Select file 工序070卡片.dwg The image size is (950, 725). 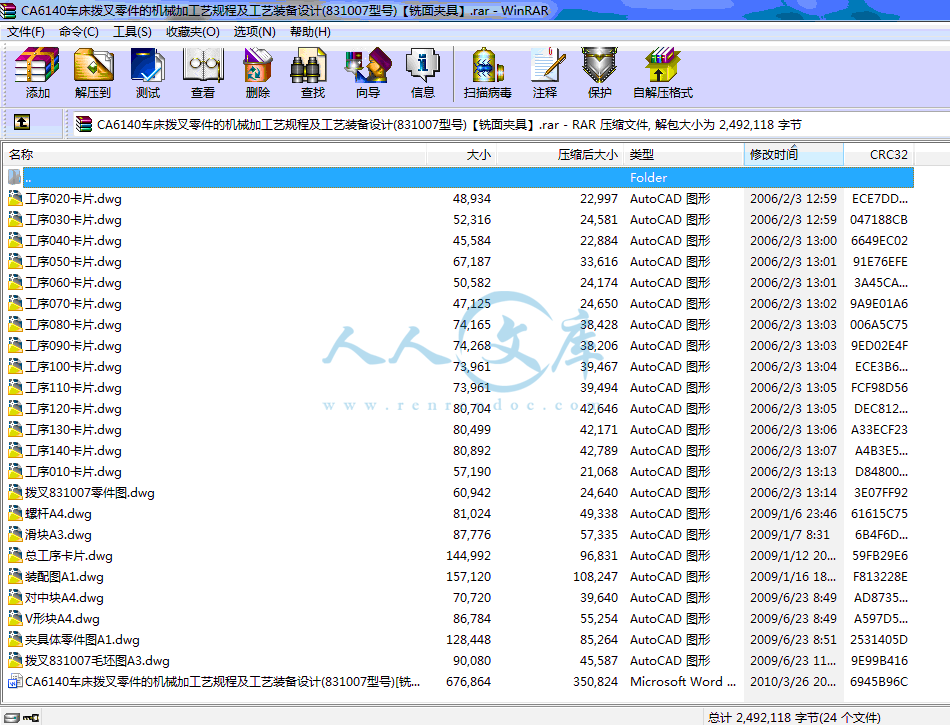[73, 303]
